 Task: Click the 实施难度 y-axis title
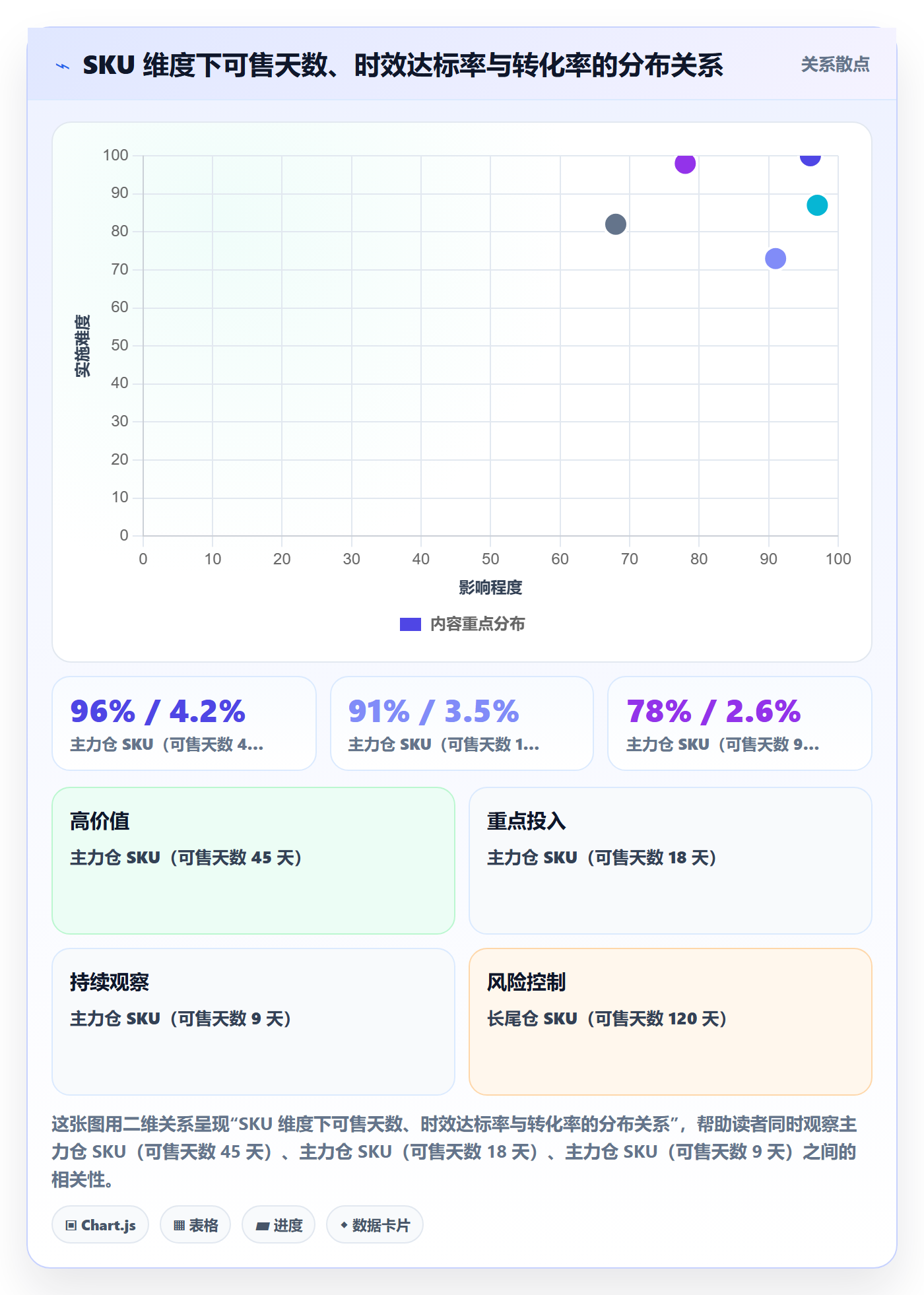click(82, 346)
